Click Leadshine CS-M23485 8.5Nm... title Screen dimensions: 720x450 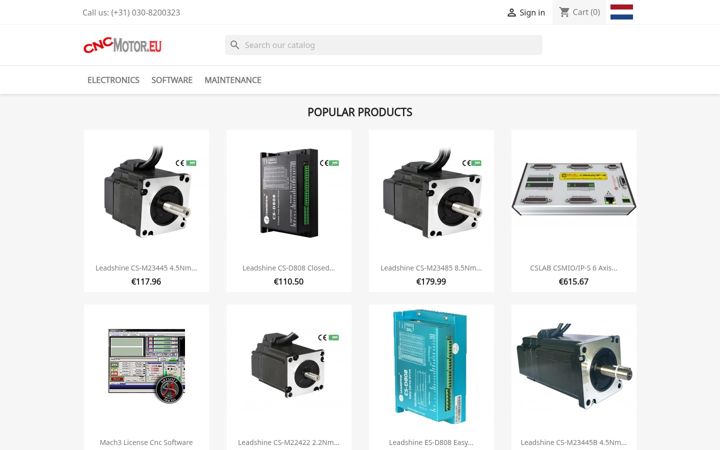(431, 268)
